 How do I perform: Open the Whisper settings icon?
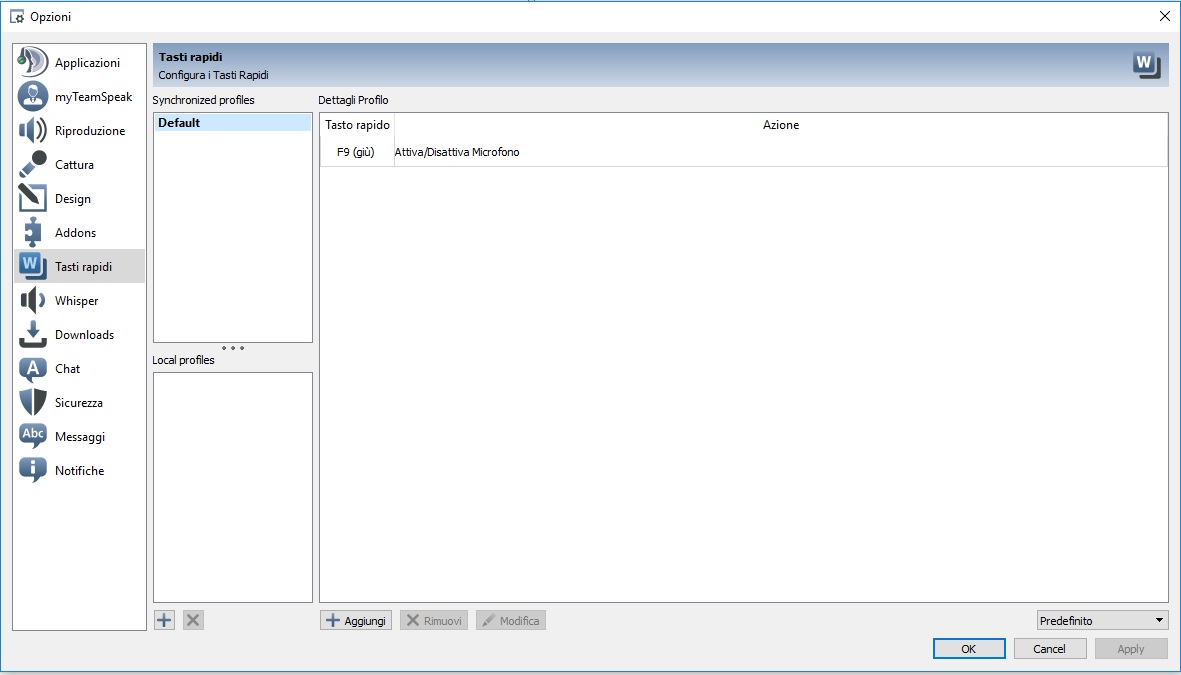click(33, 301)
